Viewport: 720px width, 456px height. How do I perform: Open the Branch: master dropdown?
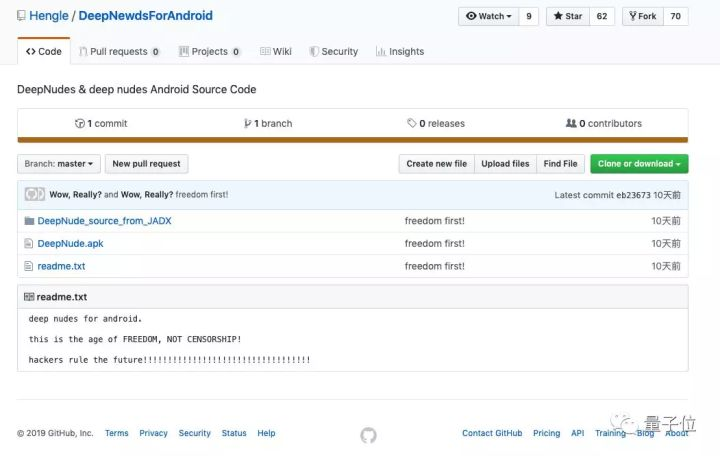tap(59, 164)
